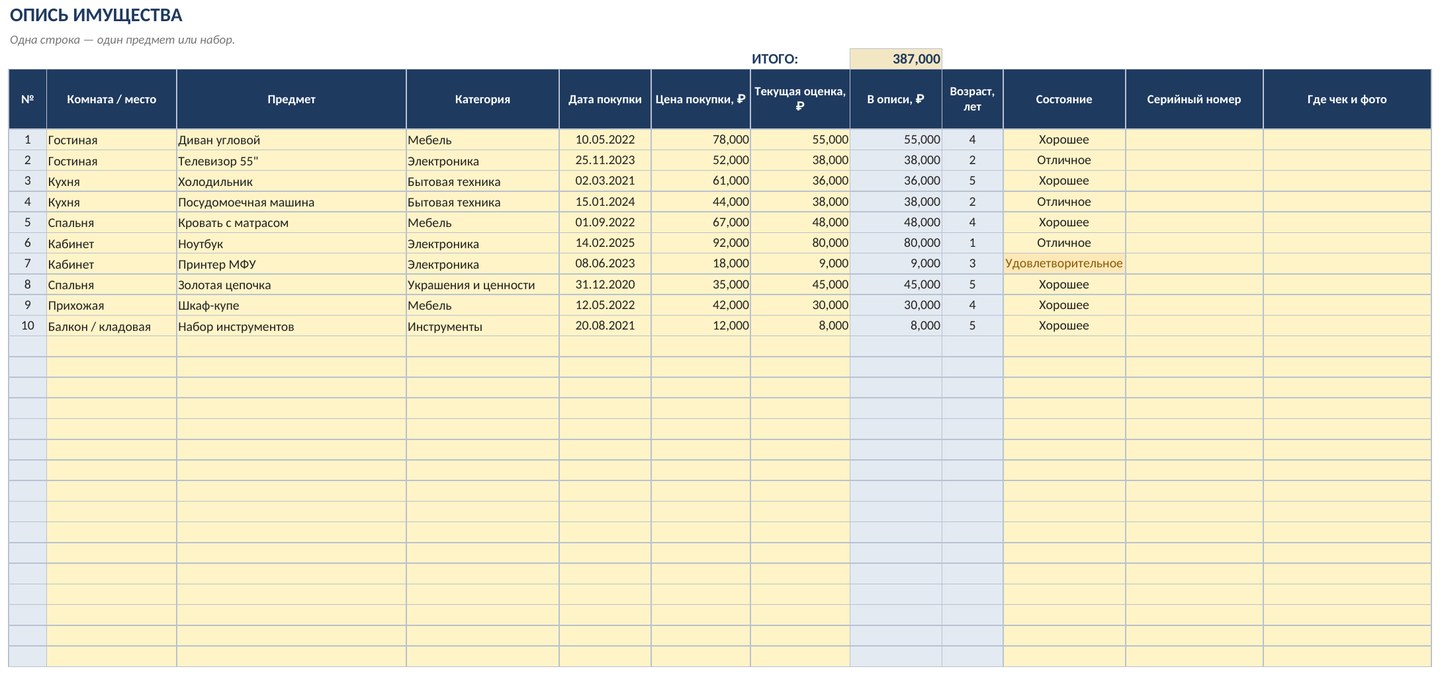
Task: Select the Удовлетворительное condition cell
Action: tap(1064, 264)
